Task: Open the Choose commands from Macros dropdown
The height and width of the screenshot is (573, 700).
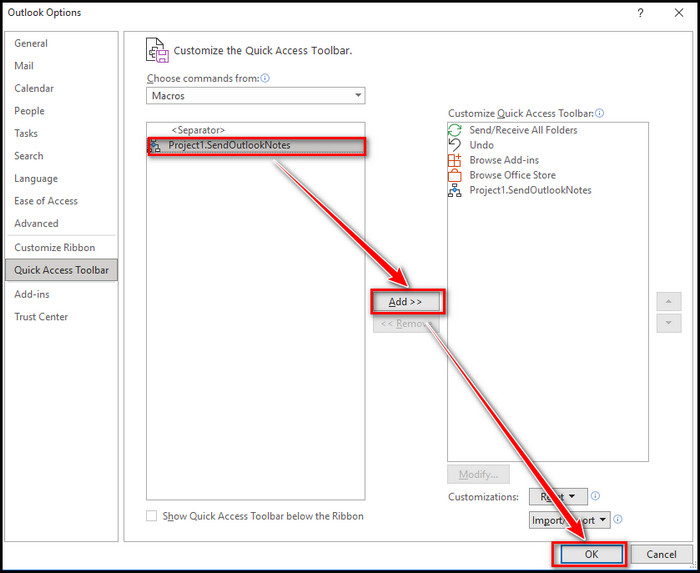Action: 255,96
